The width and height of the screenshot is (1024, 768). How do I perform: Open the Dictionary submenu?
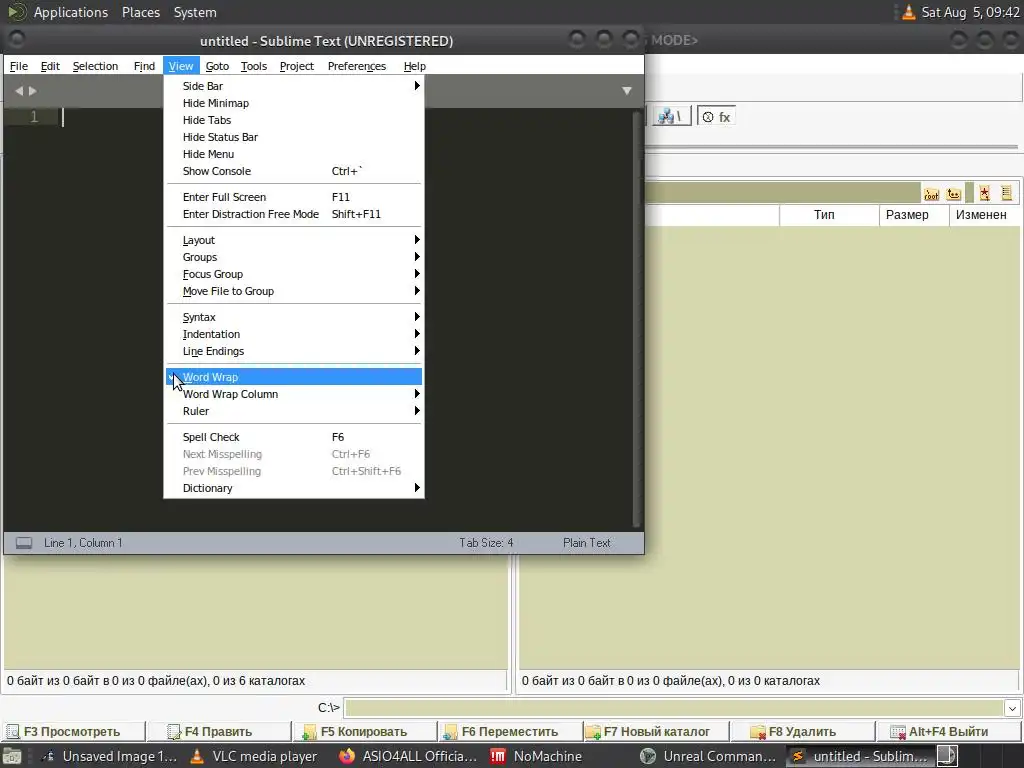(x=293, y=488)
